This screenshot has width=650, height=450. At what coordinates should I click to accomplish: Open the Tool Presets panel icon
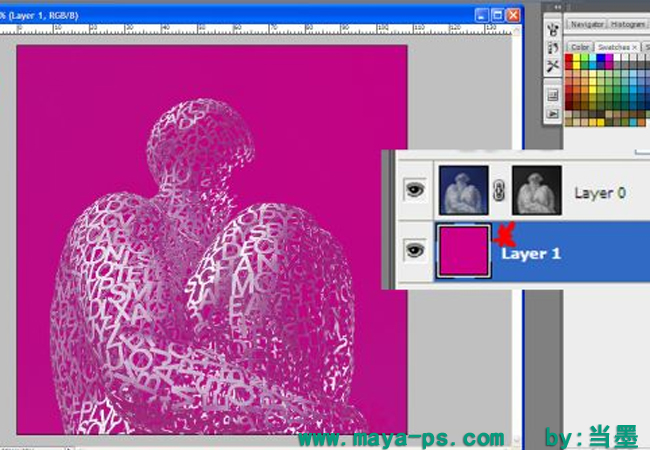pos(553,66)
